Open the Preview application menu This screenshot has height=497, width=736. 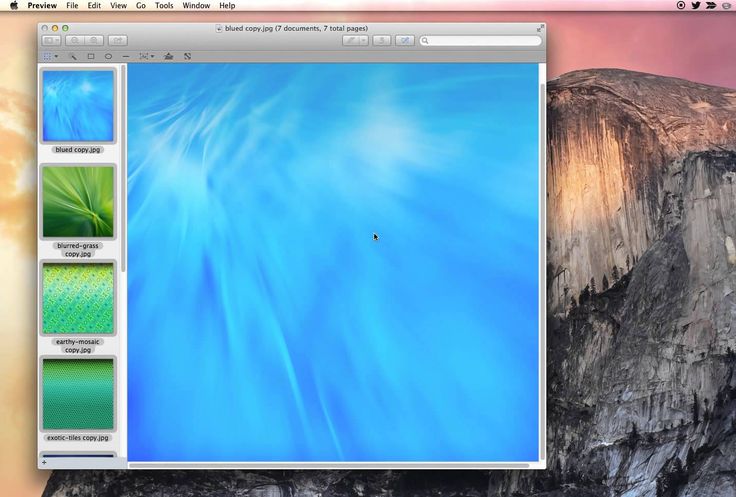pyautogui.click(x=42, y=6)
